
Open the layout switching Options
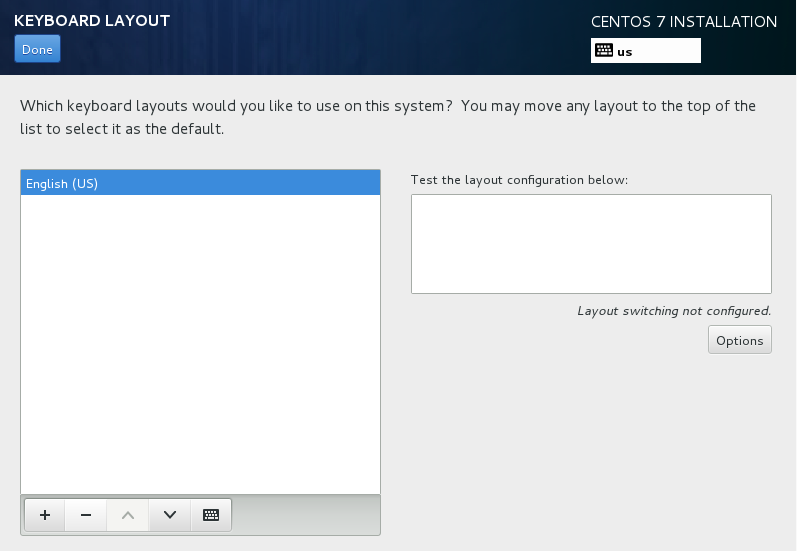(x=739, y=340)
